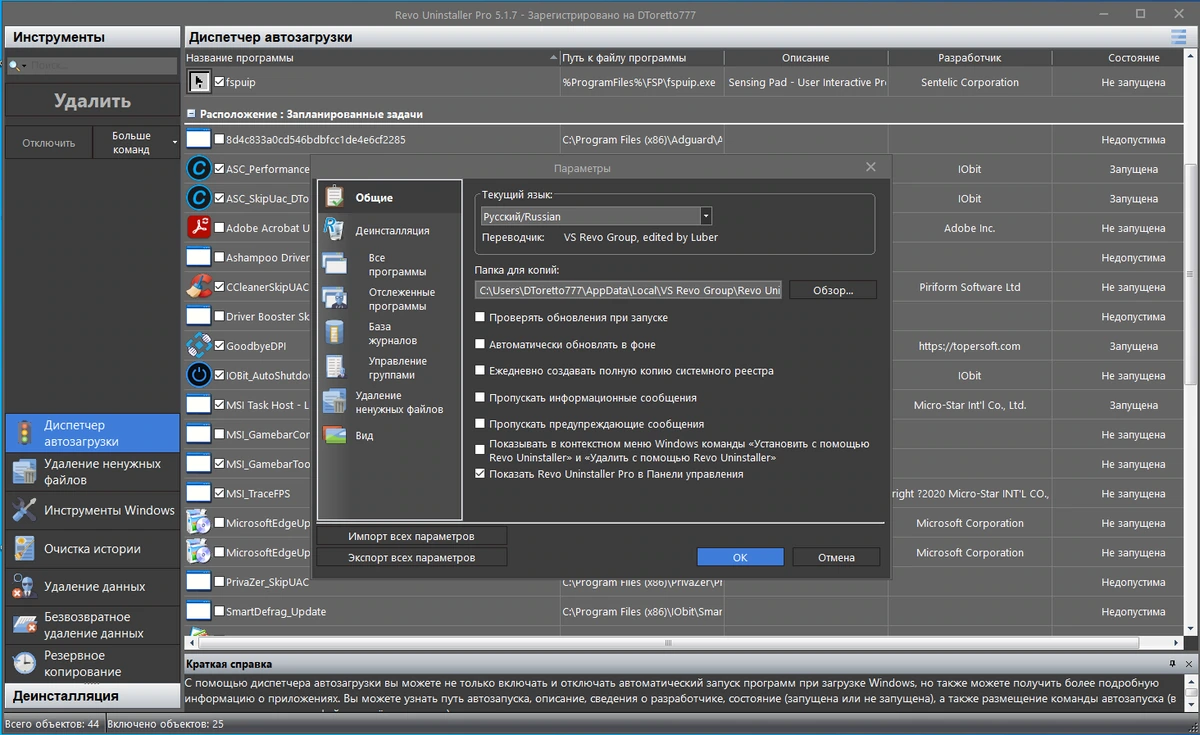Close the Параметры dialog
1200x735 pixels.
pyautogui.click(x=871, y=167)
